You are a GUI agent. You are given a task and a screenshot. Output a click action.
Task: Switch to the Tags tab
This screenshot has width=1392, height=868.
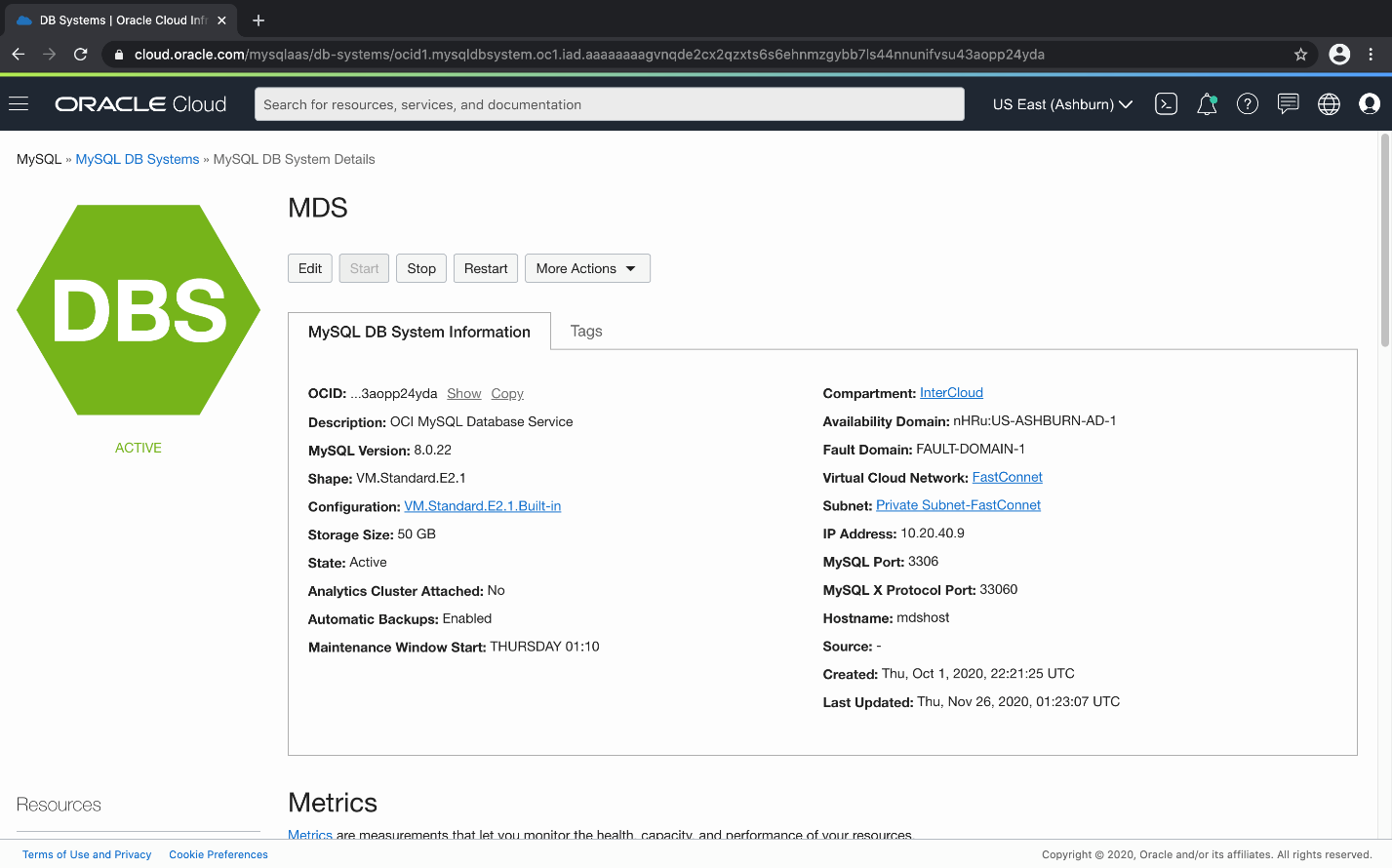pos(586,331)
